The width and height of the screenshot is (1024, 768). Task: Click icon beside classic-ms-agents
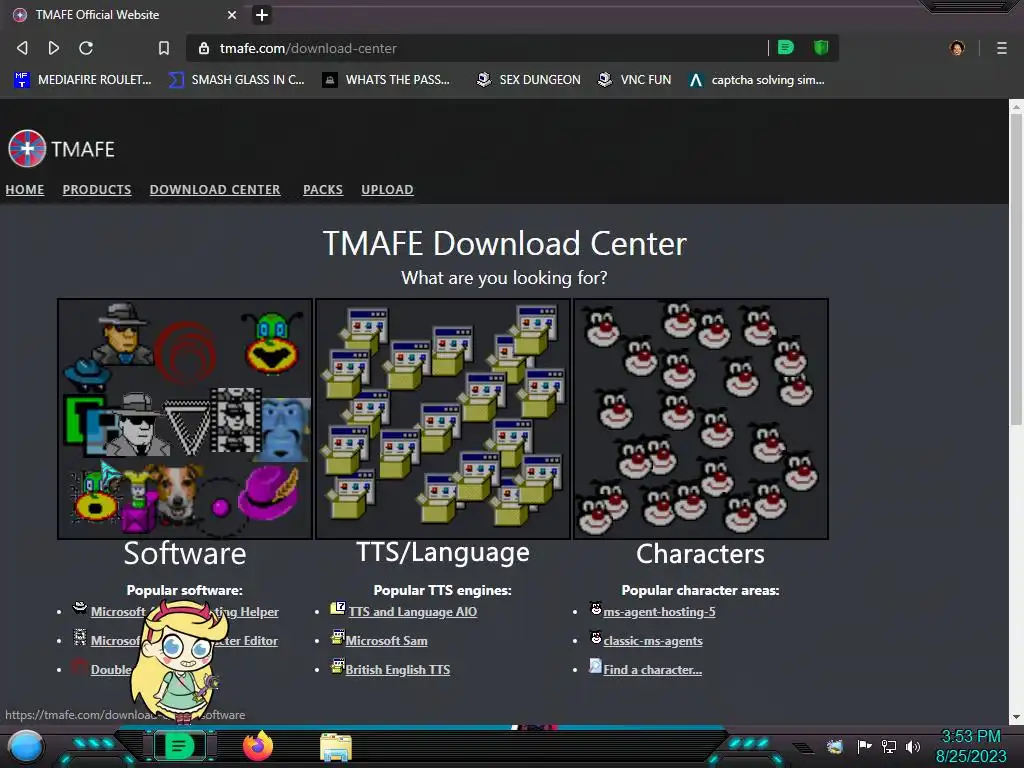pos(596,637)
